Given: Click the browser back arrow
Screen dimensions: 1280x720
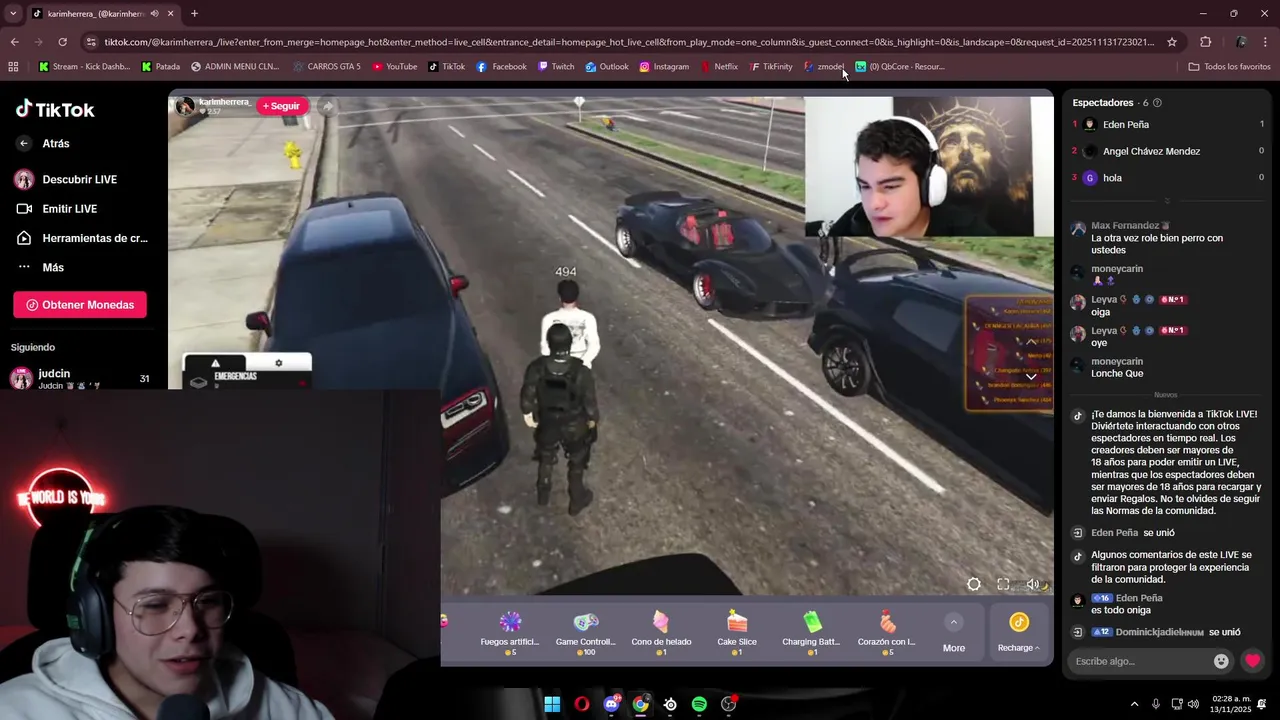Looking at the screenshot, I should (14, 42).
